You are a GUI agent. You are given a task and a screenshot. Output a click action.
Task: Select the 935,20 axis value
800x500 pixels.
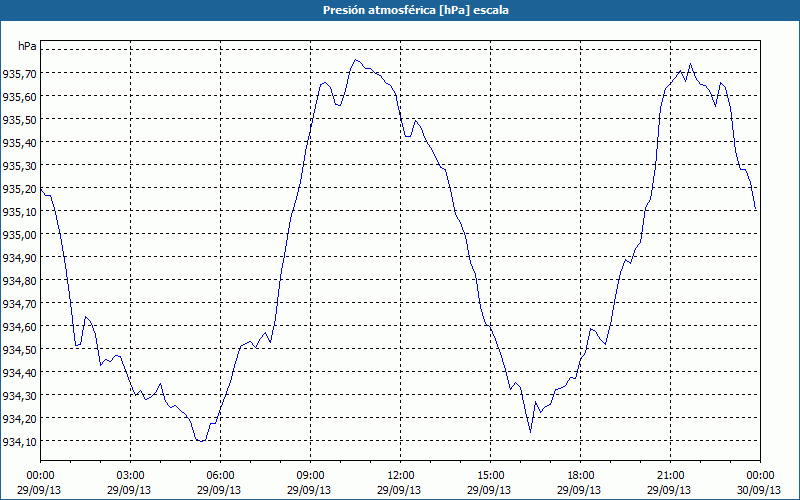19,189
